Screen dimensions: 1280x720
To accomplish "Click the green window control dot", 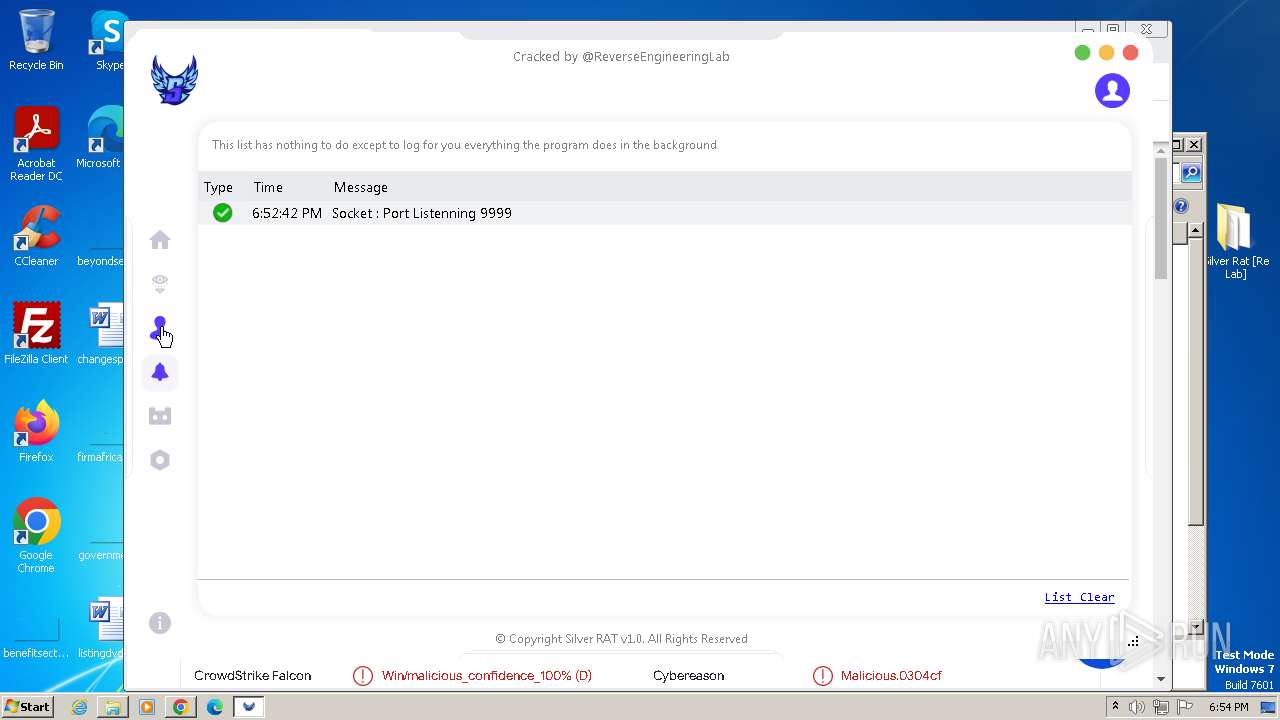I will [x=1082, y=53].
